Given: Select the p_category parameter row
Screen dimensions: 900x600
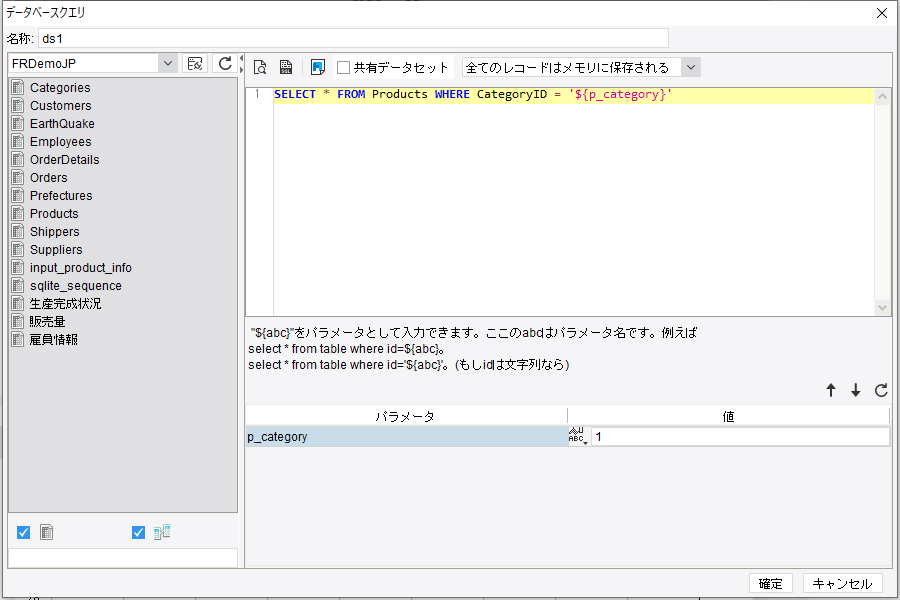Looking at the screenshot, I should click(406, 436).
